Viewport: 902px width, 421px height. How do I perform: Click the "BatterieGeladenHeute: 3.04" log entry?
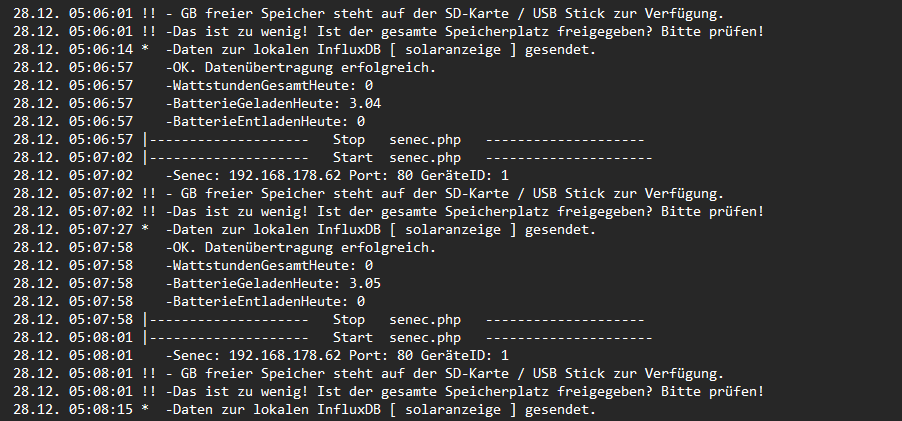(x=274, y=103)
